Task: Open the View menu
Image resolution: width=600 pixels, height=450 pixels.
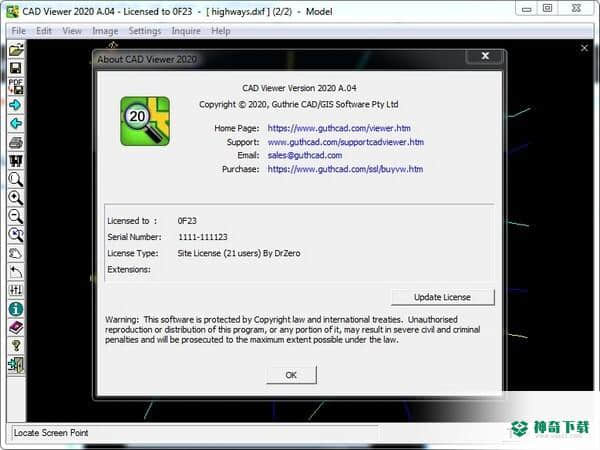Action: point(72,31)
